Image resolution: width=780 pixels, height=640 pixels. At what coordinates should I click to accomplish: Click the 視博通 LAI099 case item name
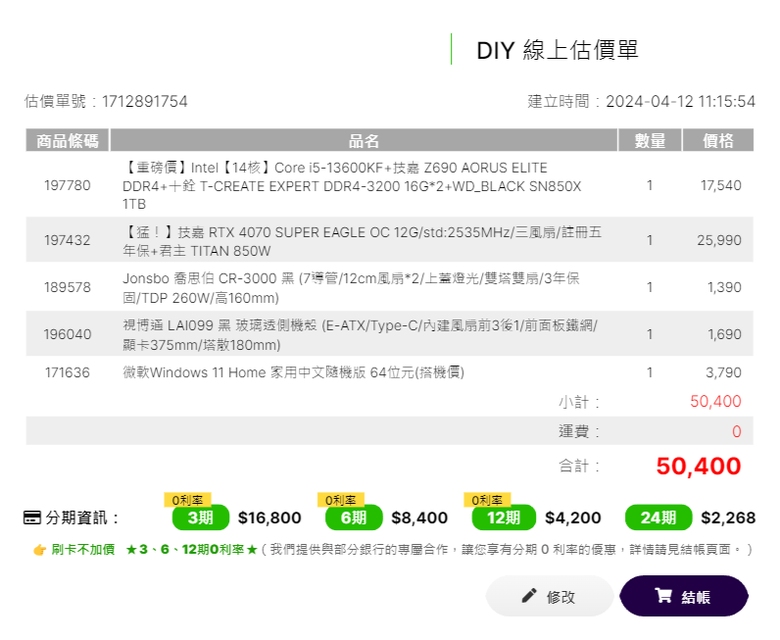point(361,335)
